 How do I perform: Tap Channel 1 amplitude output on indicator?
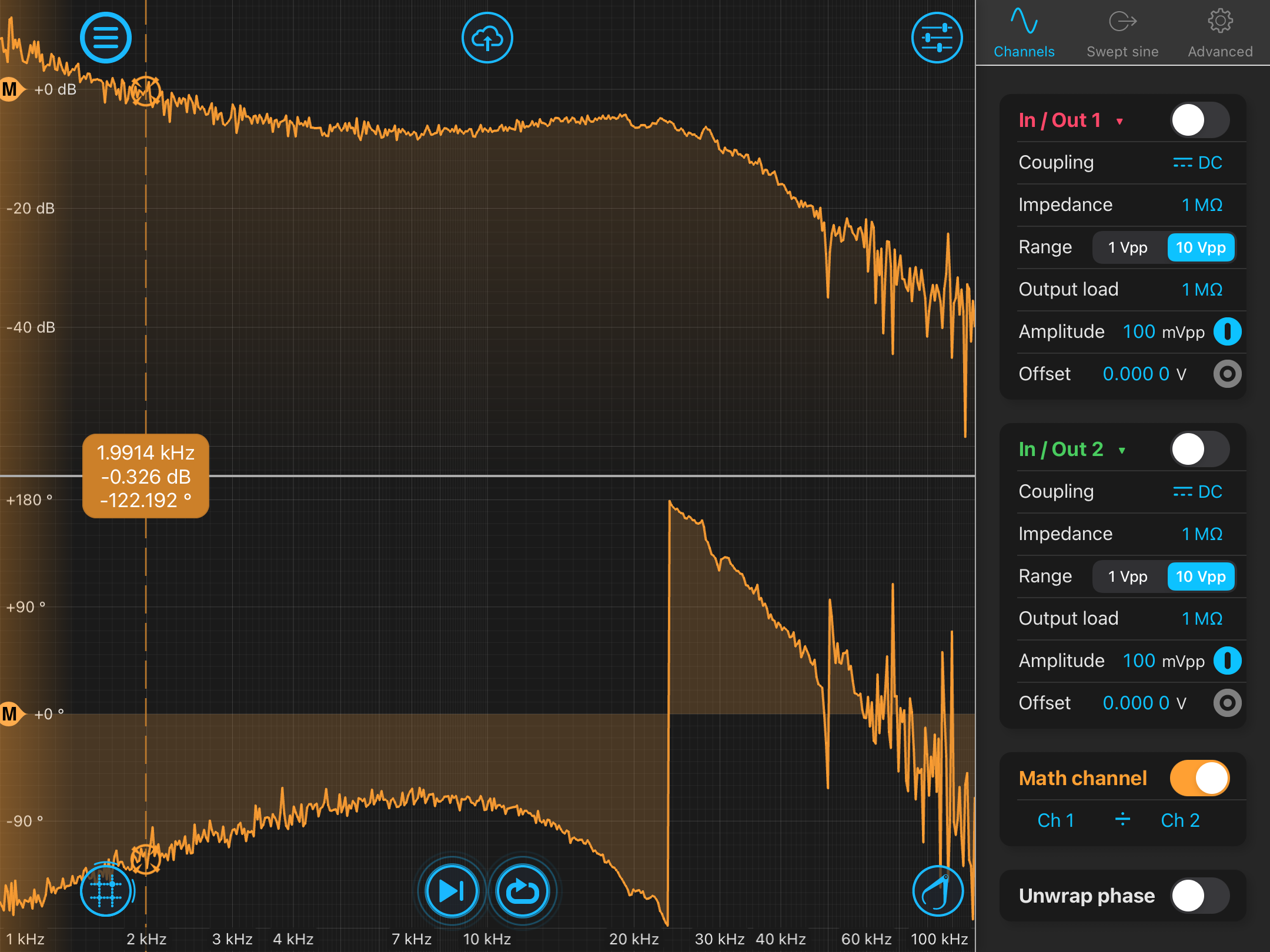1228,332
